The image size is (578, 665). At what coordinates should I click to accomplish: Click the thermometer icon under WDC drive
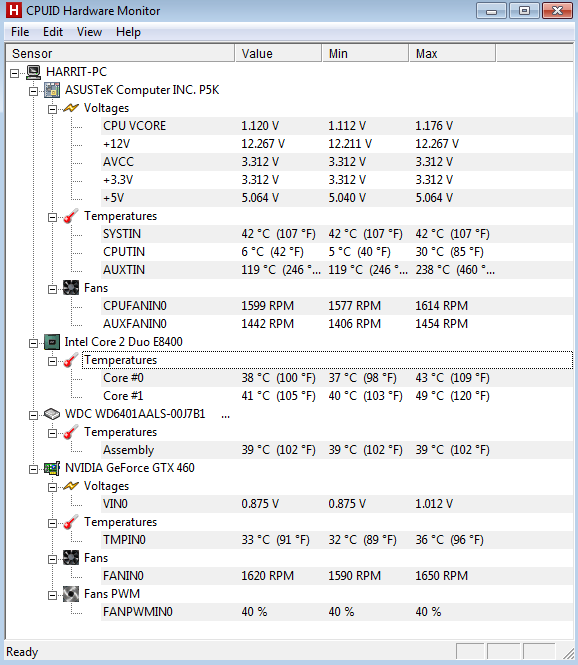(71, 432)
